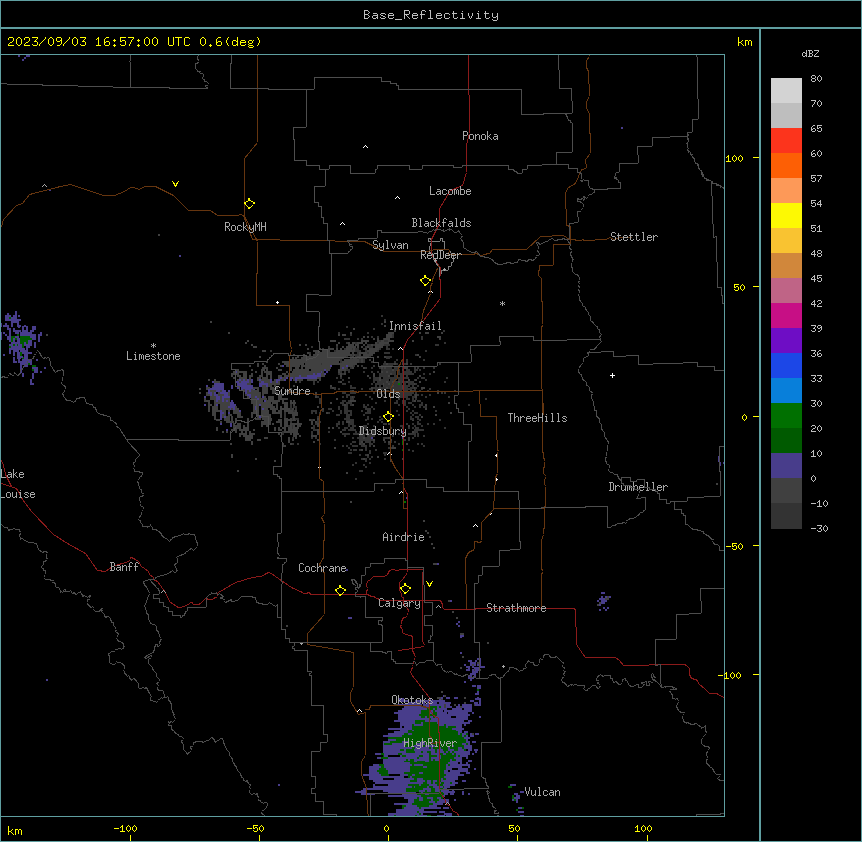Screen dimensions: 862x842
Task: Click the yellow diamond marker below Cochrane
Action: [x=340, y=590]
